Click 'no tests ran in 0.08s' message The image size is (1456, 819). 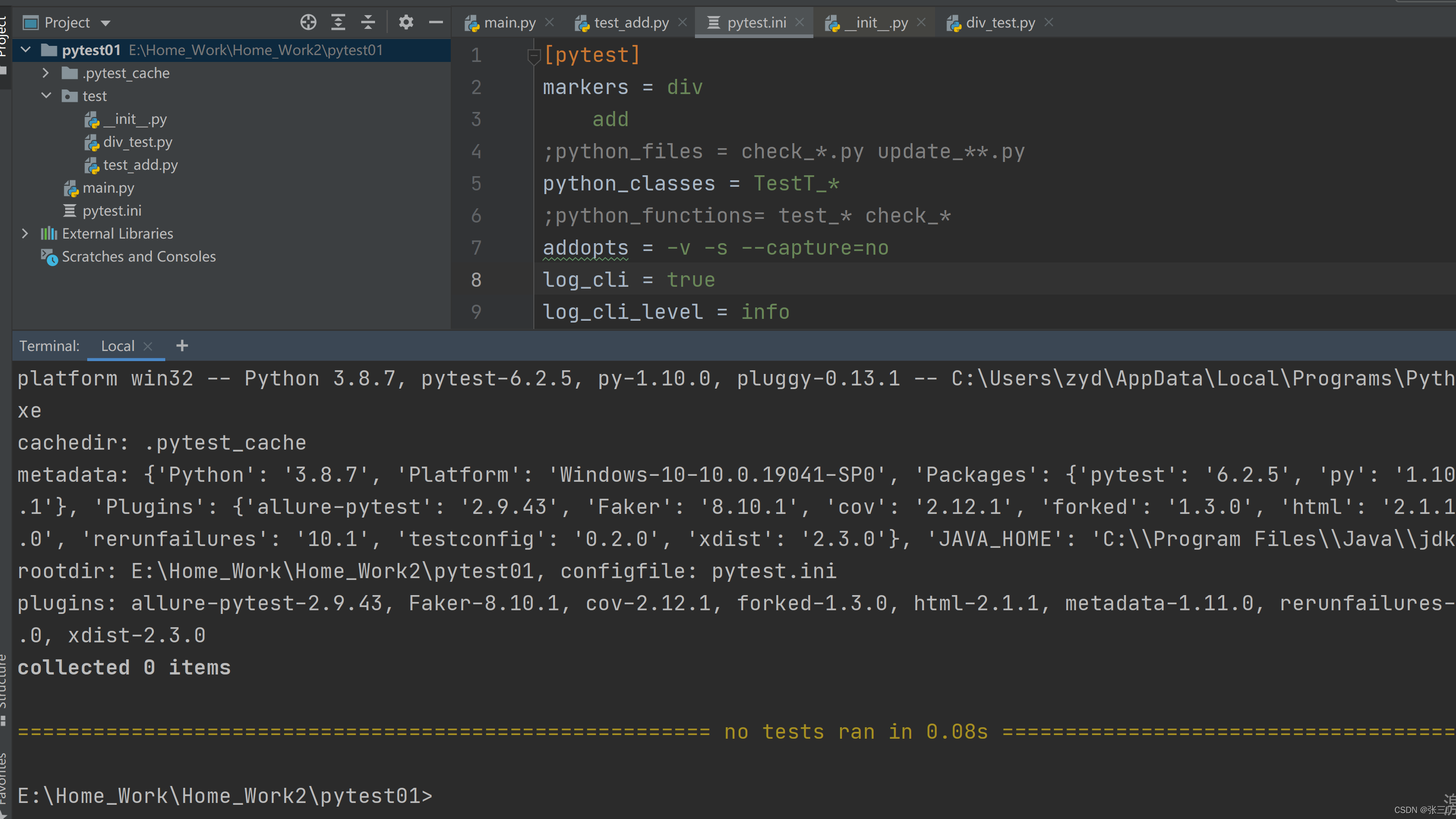[856, 732]
